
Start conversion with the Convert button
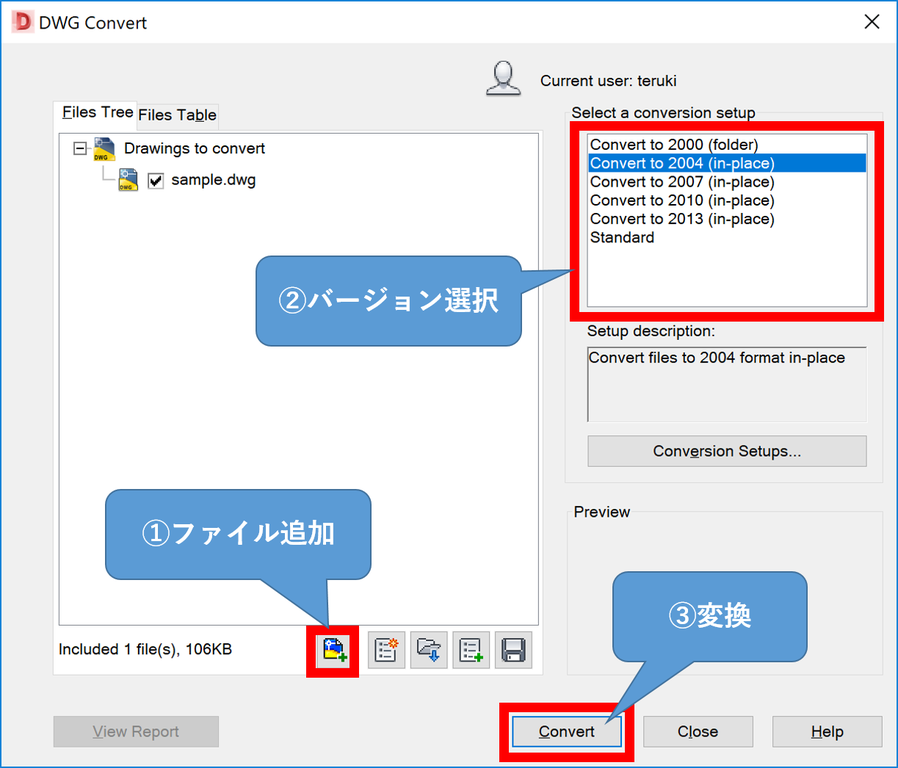pyautogui.click(x=566, y=732)
